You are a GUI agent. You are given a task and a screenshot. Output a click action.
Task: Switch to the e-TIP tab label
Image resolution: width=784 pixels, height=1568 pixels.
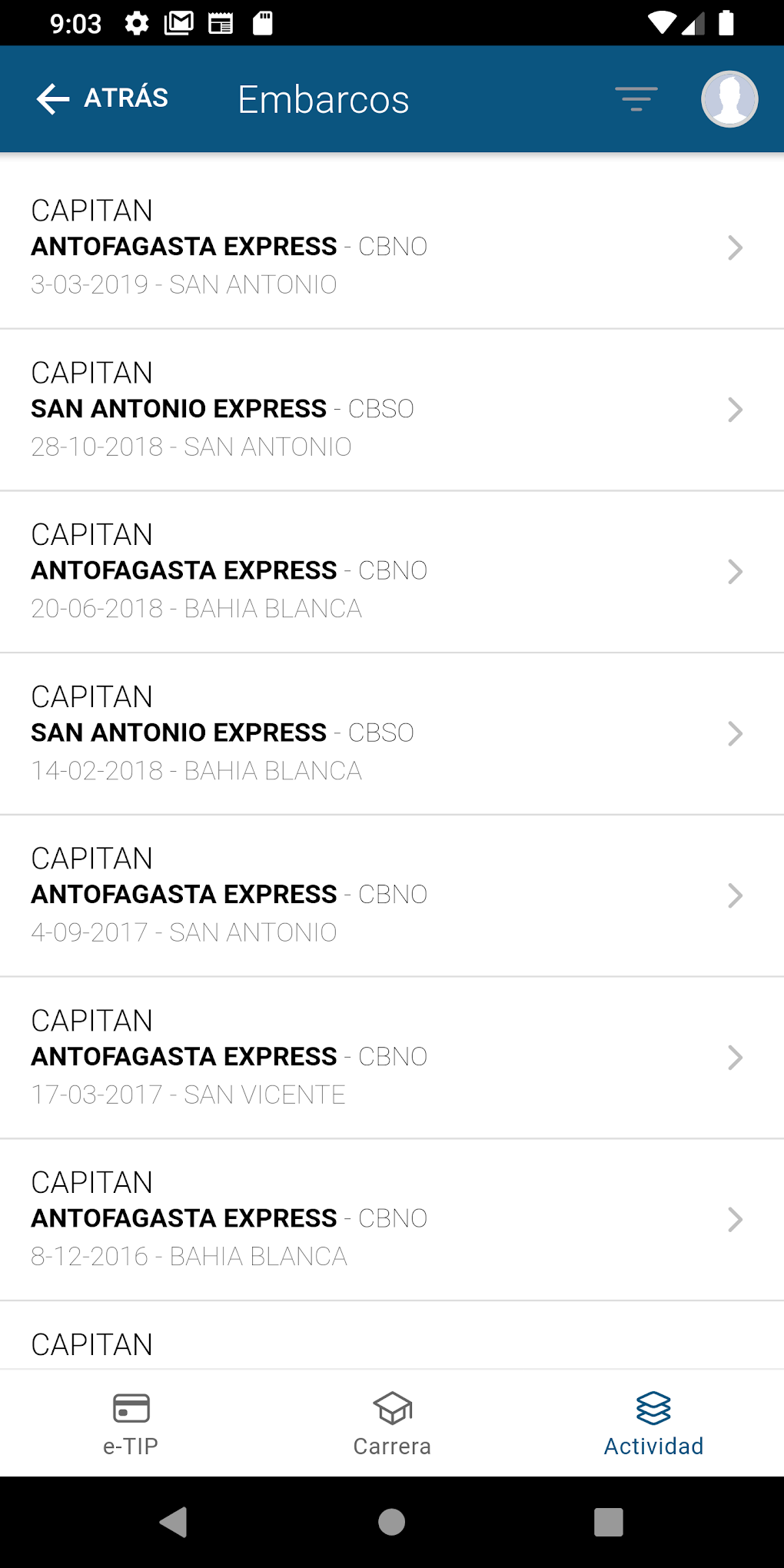[x=131, y=1447]
